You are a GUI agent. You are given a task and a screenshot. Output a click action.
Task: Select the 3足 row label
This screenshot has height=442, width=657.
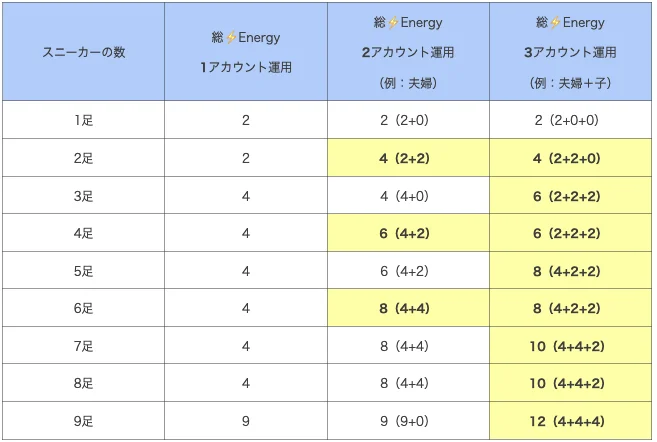click(x=83, y=196)
